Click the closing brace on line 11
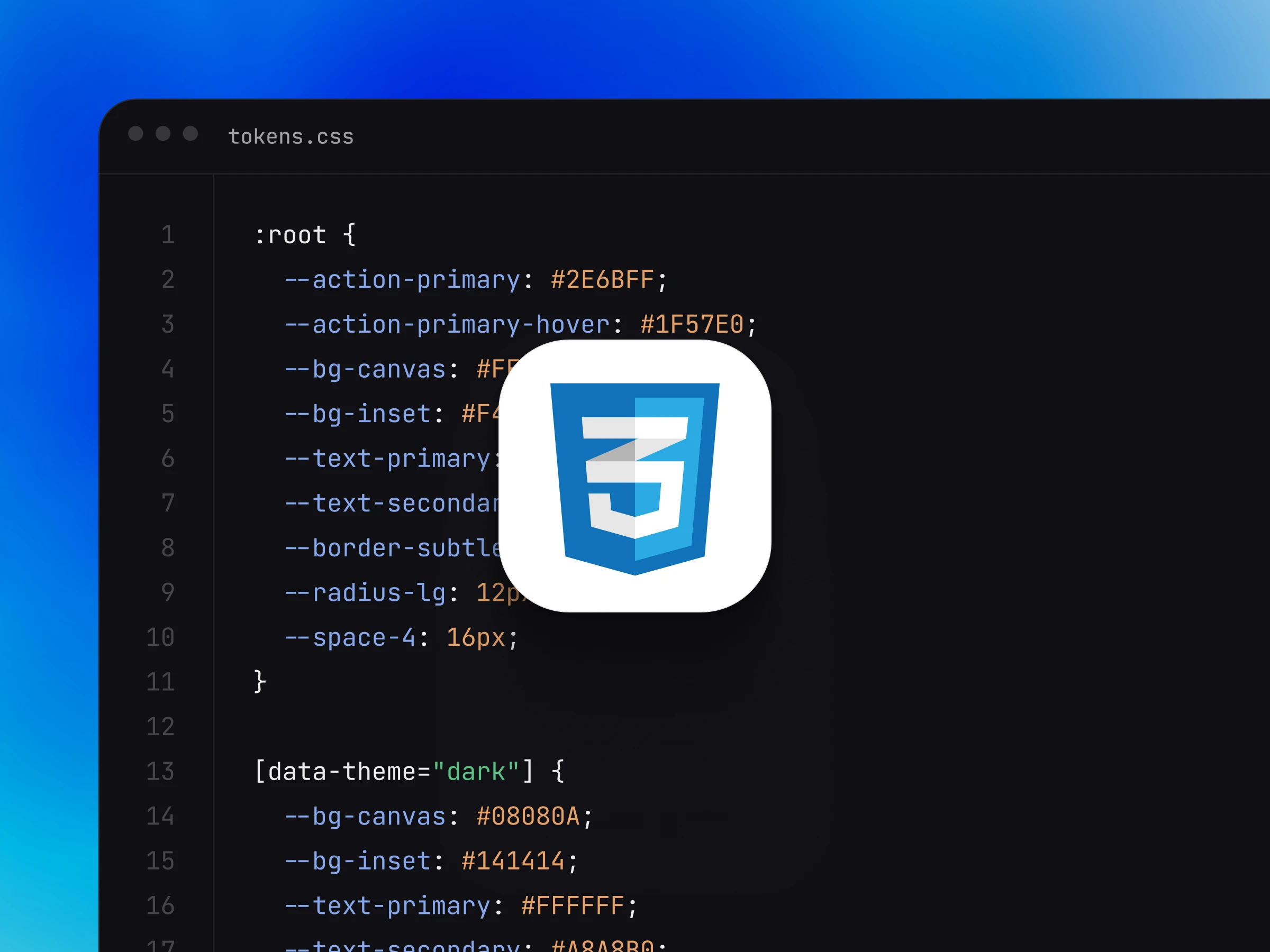The width and height of the screenshot is (1270, 952). tap(260, 682)
